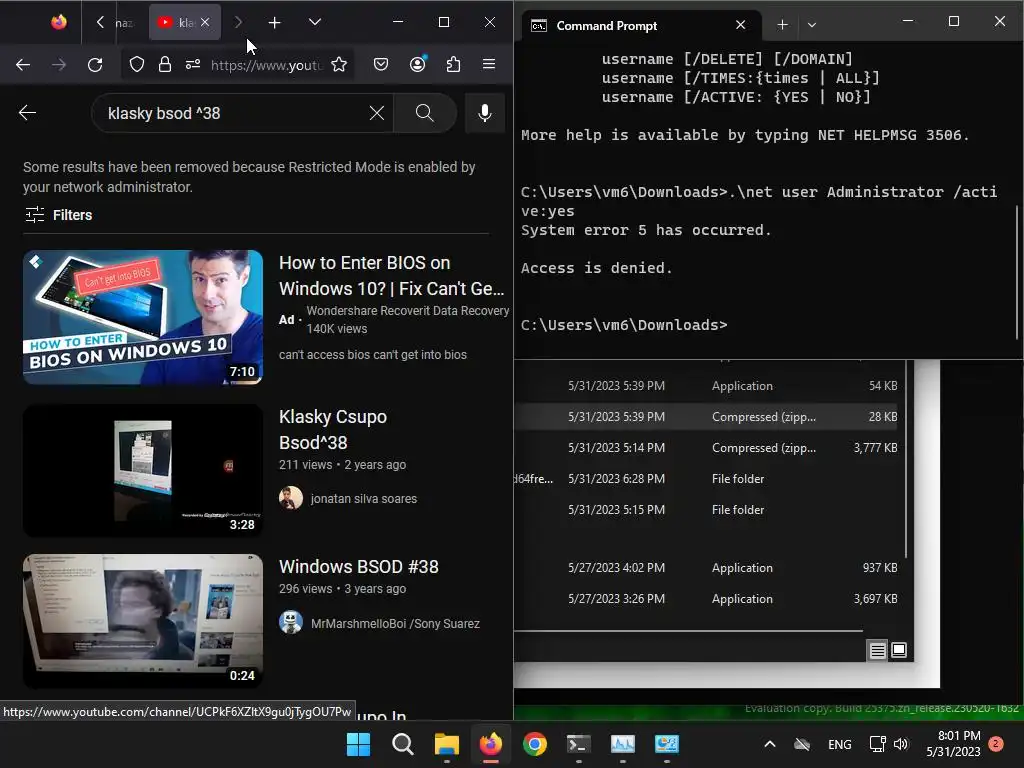Screen dimensions: 1024x768
Task: Open the Windows BSOD #38 title
Action: [359, 567]
